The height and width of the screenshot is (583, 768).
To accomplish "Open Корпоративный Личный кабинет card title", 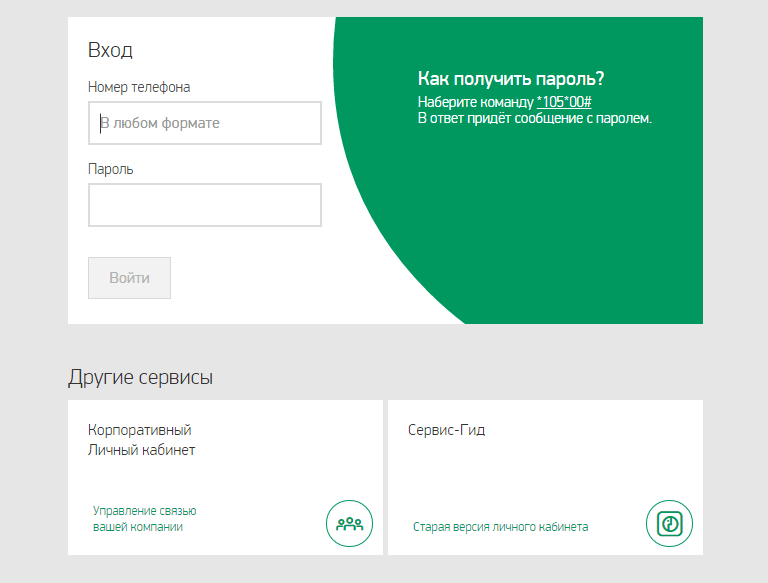I will pyautogui.click(x=142, y=439).
